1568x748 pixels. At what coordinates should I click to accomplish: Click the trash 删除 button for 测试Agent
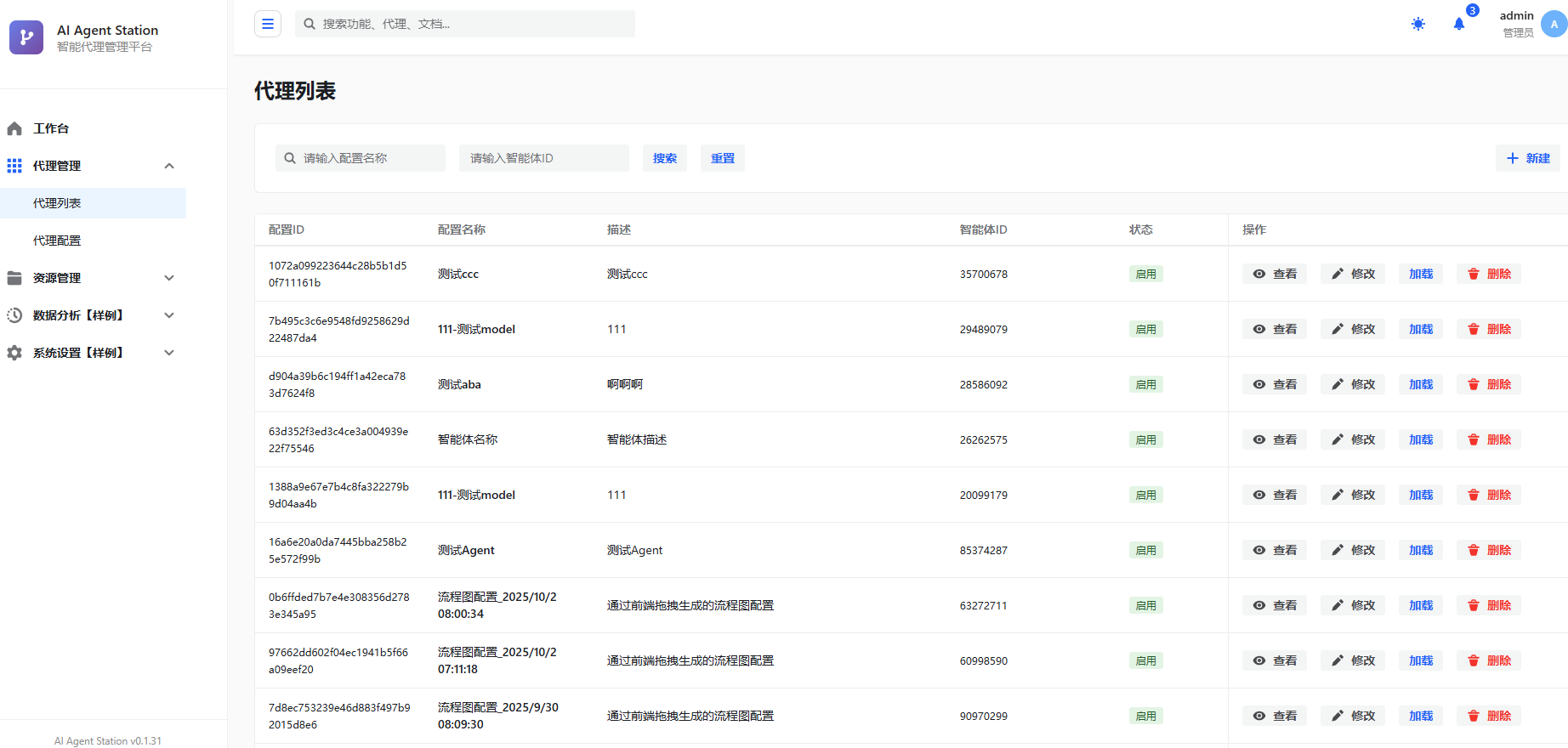point(1488,550)
